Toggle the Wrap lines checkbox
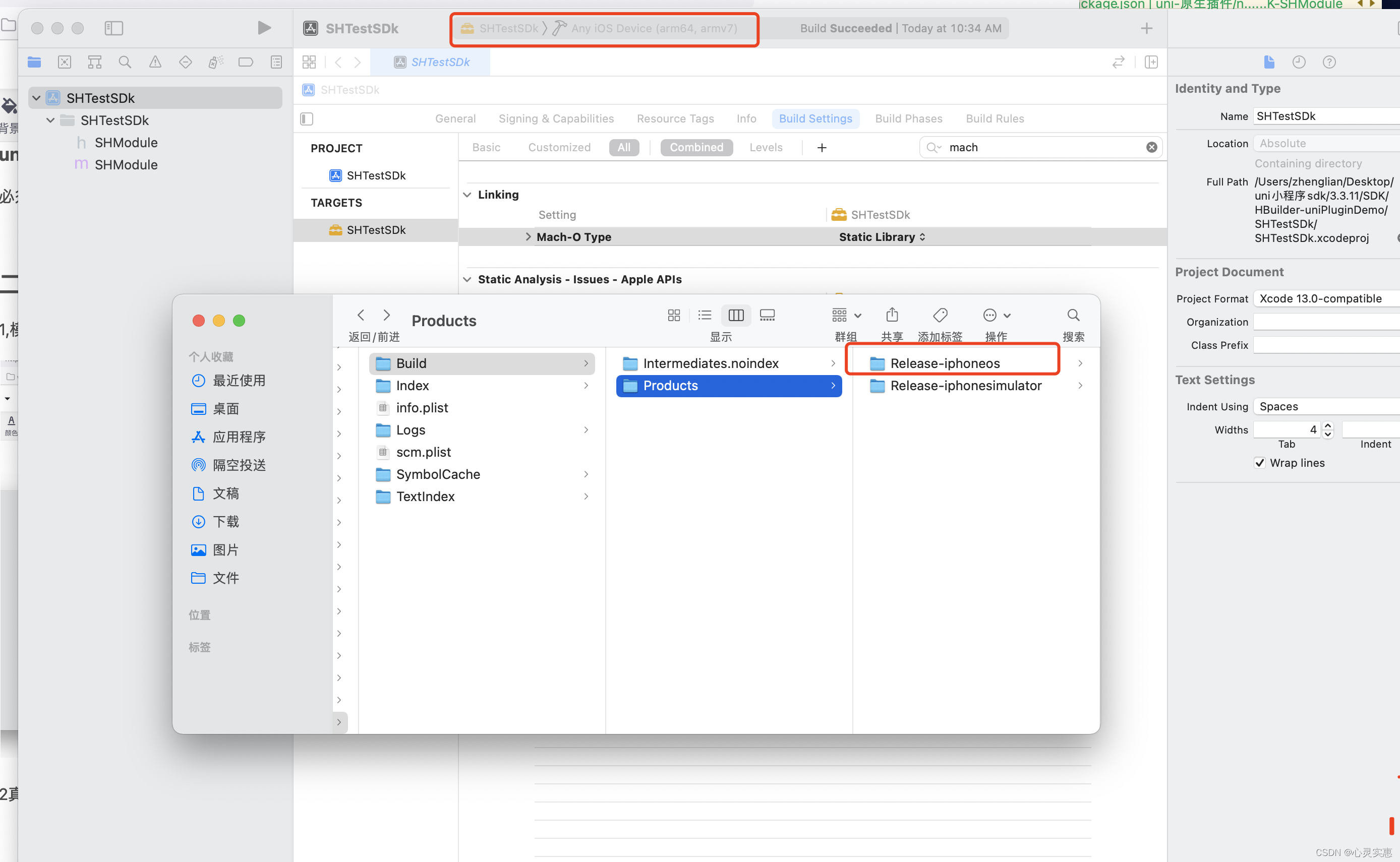Viewport: 1400px width, 862px height. (1260, 463)
